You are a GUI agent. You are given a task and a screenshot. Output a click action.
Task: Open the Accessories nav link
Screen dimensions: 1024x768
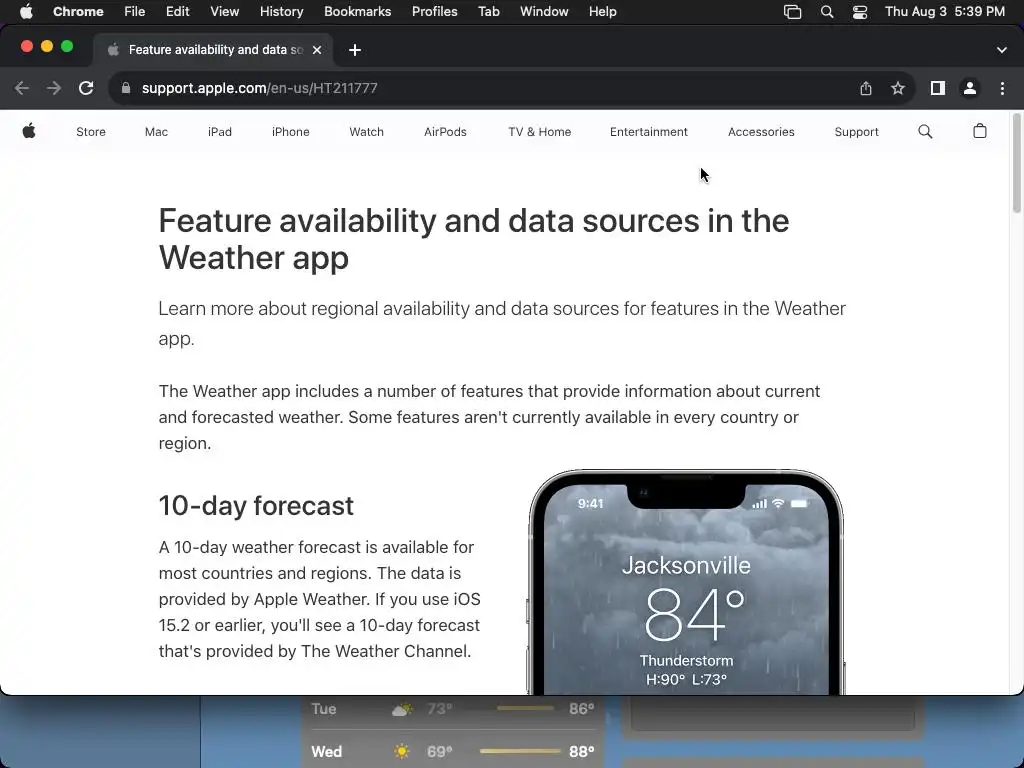[x=761, y=132]
